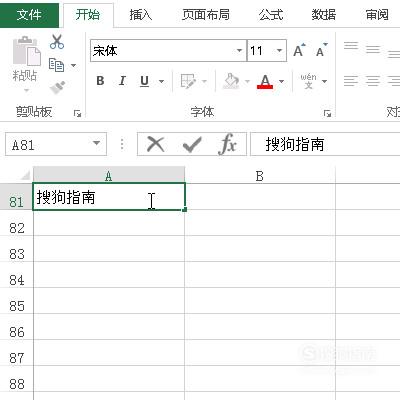Decrease font size with small A
This screenshot has width=400, height=400.
pos(322,50)
